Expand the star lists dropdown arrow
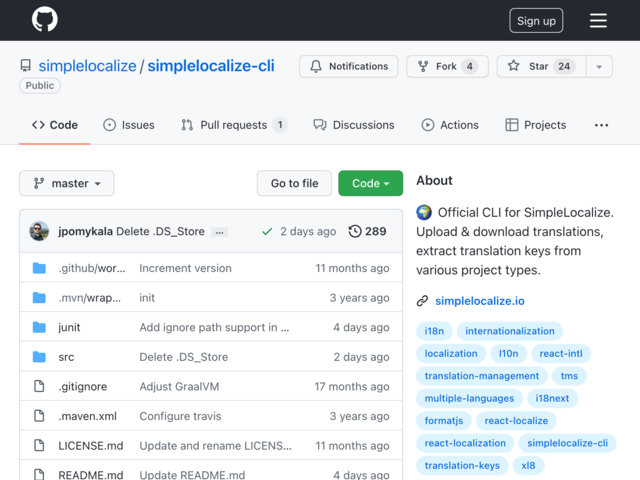Image resolution: width=640 pixels, height=480 pixels. pyautogui.click(x=599, y=66)
